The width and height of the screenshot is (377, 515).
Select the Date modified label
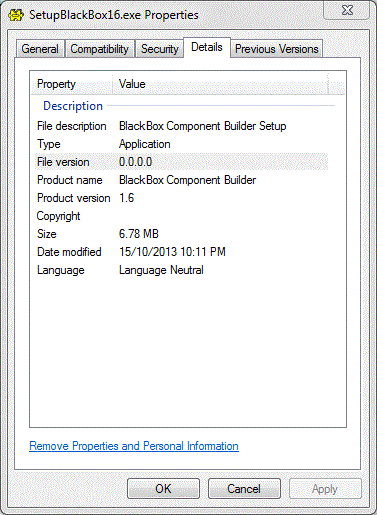tap(69, 252)
